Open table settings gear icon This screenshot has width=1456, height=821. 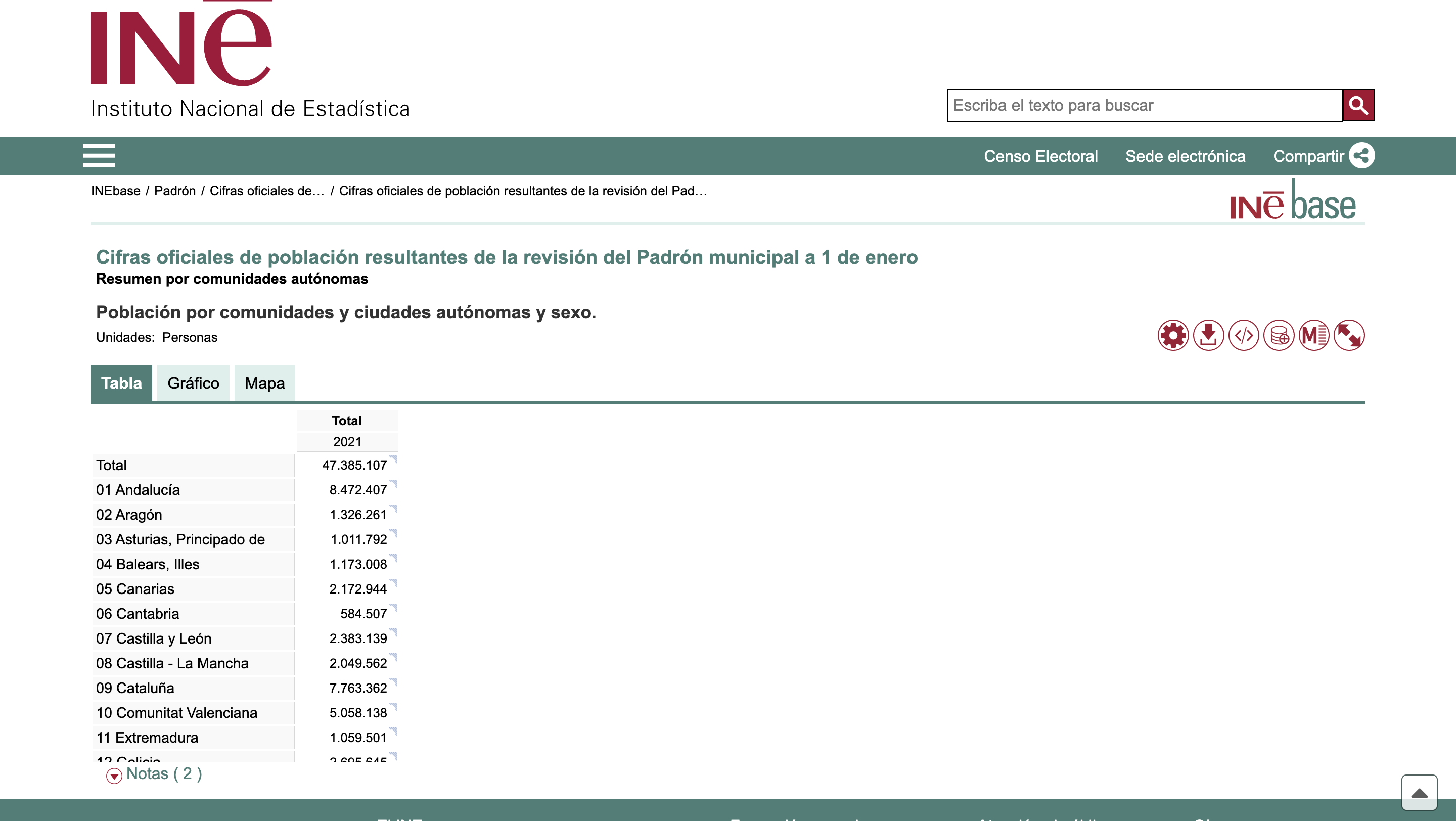pyautogui.click(x=1173, y=336)
